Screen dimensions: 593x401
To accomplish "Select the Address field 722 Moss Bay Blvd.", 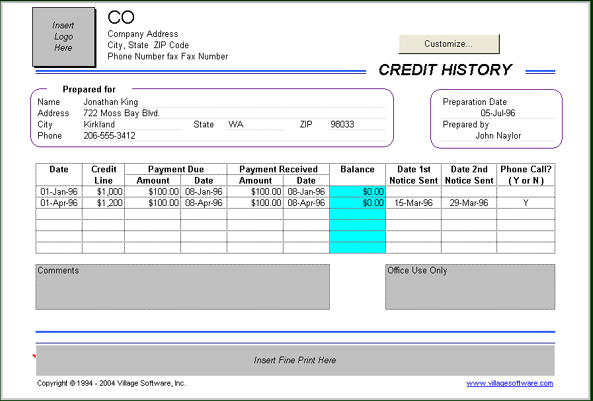I will (234, 113).
